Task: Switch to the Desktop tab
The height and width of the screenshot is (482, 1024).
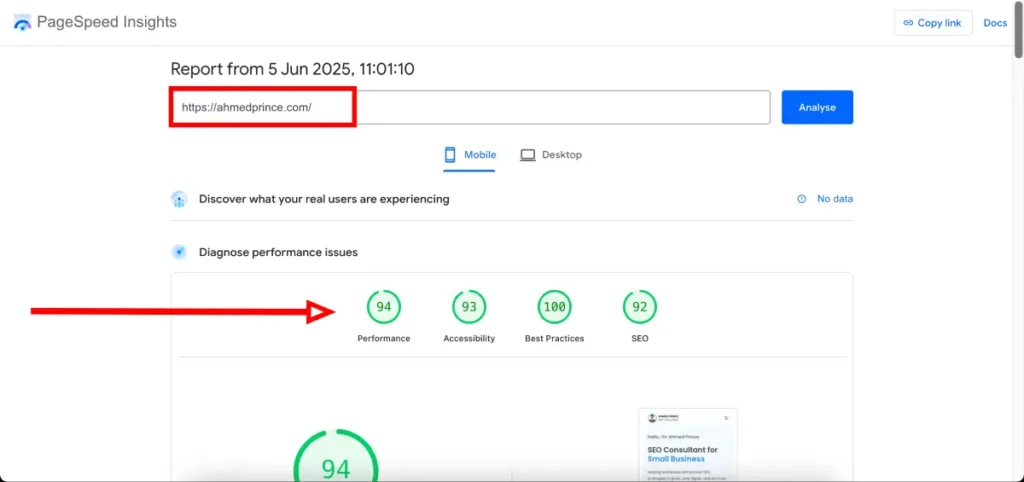Action: pyautogui.click(x=551, y=155)
